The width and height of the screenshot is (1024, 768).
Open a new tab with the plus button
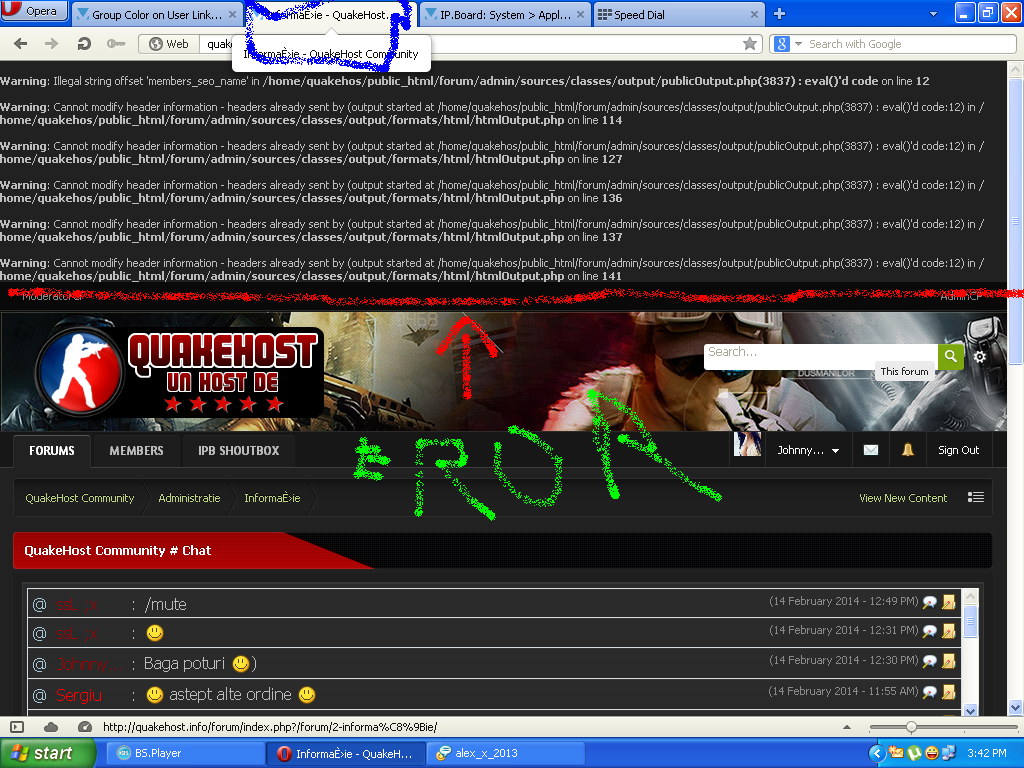tap(779, 14)
